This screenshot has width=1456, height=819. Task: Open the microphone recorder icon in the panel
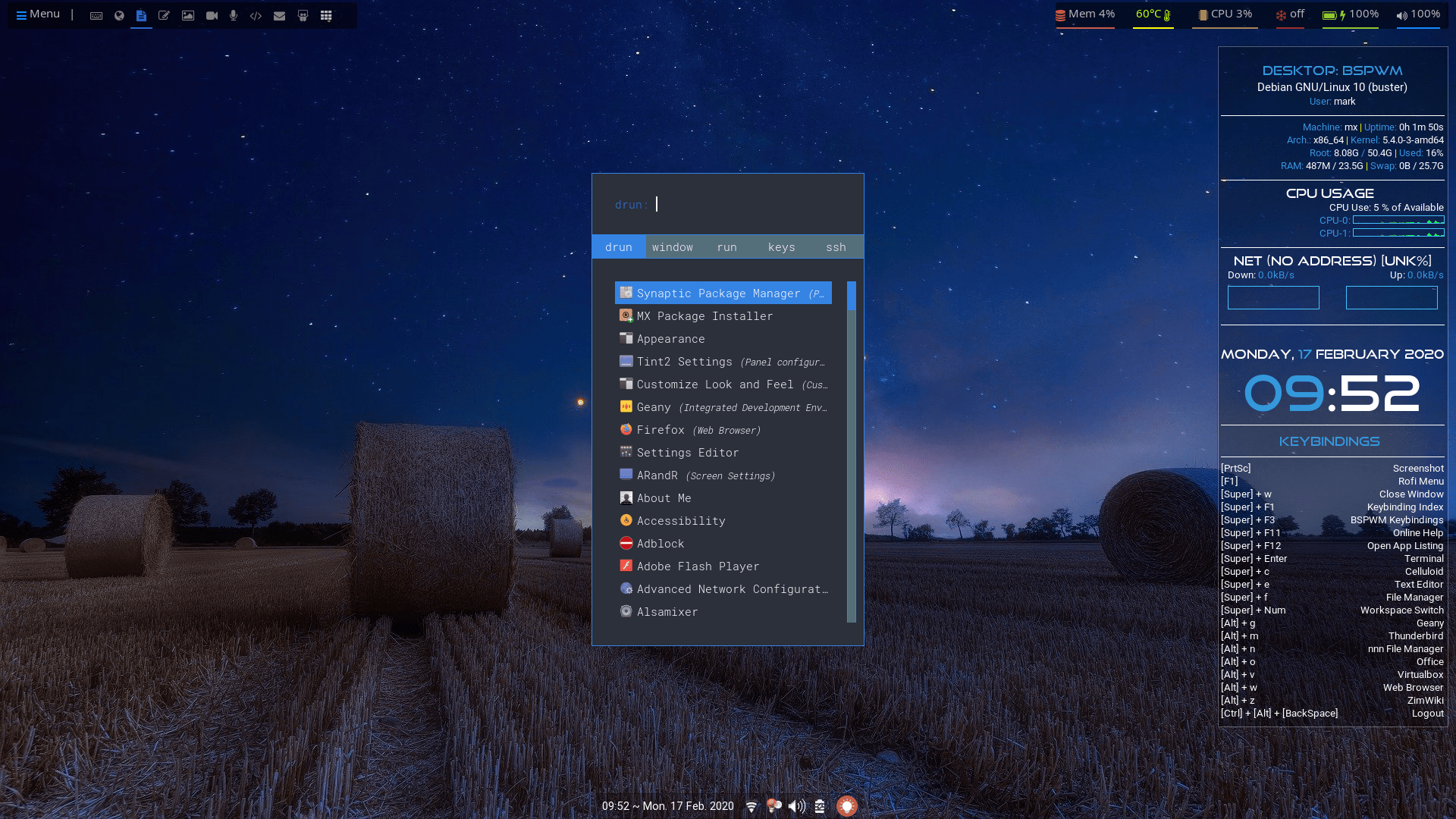234,15
